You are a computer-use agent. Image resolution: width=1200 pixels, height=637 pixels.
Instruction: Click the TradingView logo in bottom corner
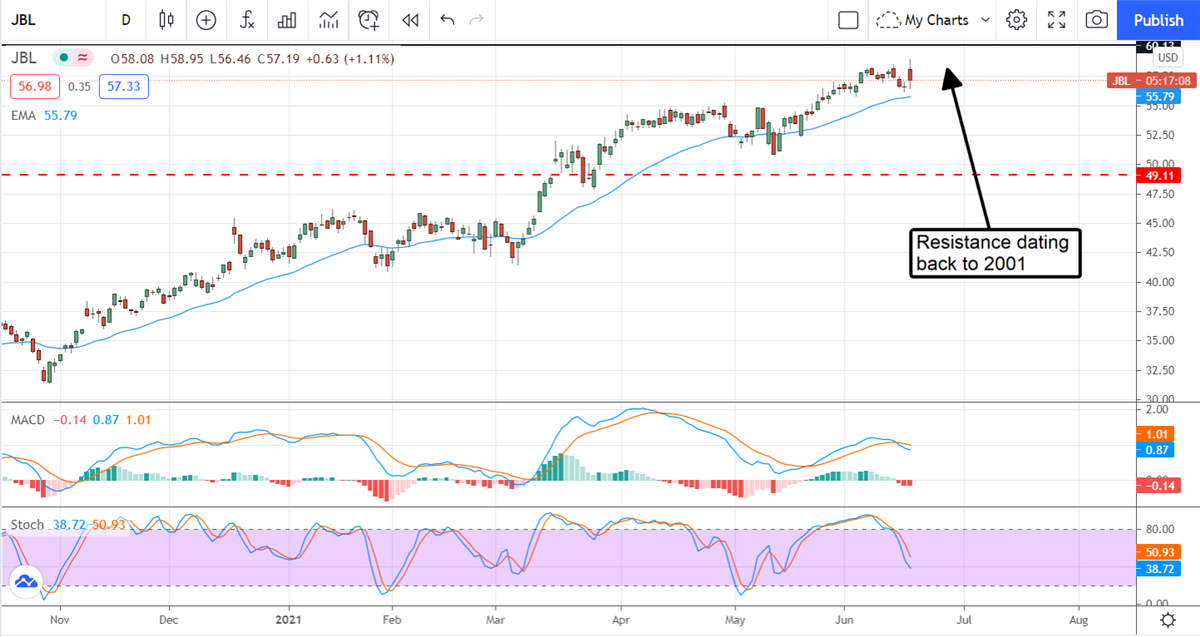(x=24, y=581)
